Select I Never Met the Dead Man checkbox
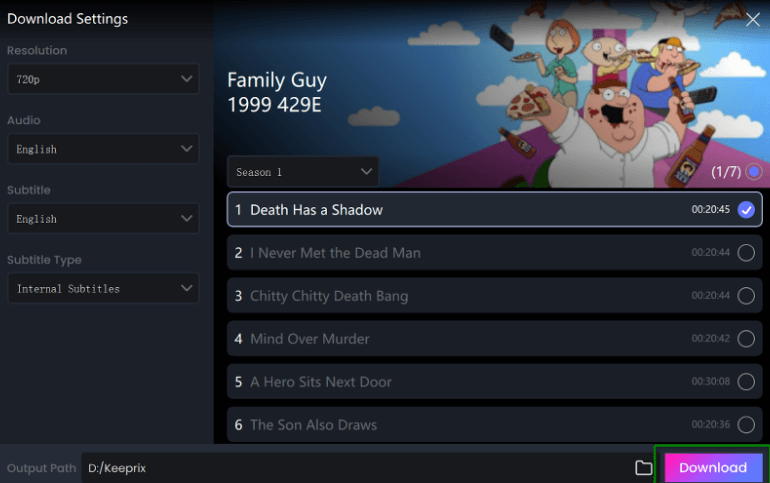Image resolution: width=770 pixels, height=483 pixels. point(746,253)
